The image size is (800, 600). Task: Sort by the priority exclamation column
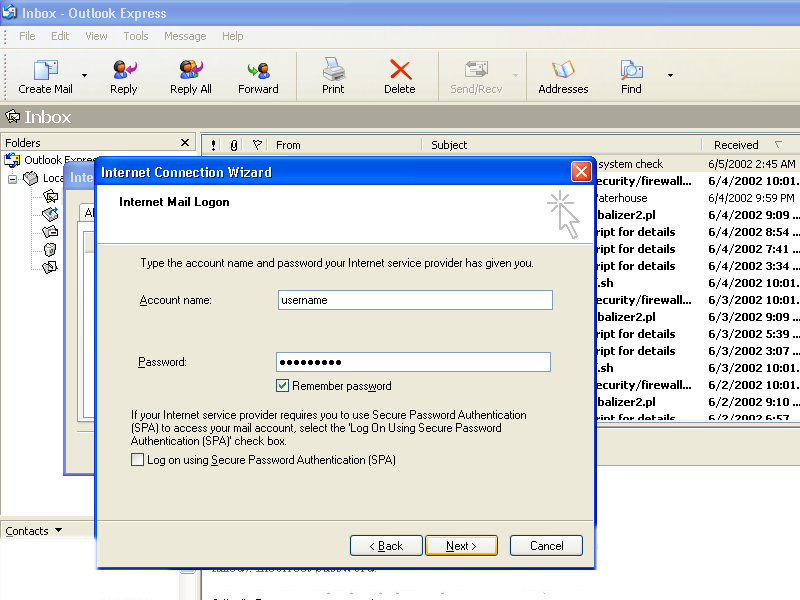[213, 145]
